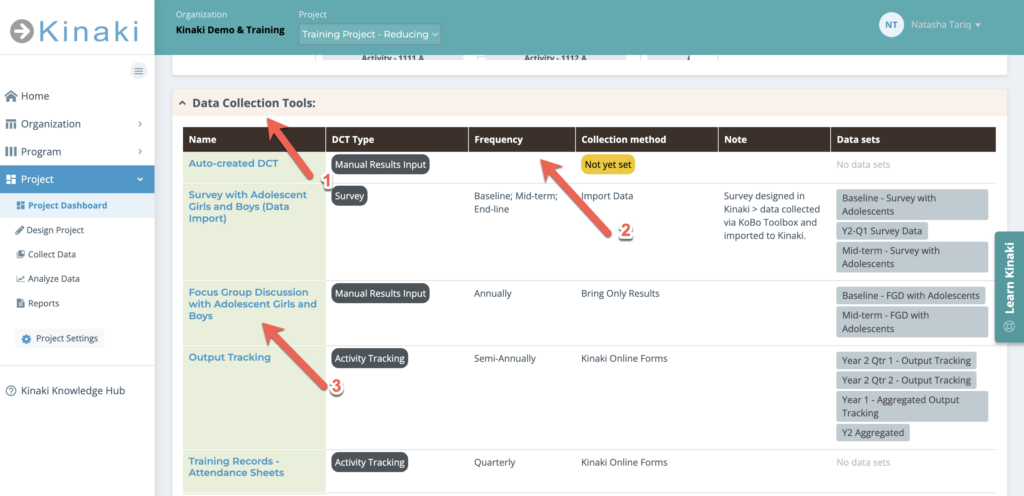Click the Project grid icon in sidebar
Screen dimensions: 1024x496
(10, 179)
